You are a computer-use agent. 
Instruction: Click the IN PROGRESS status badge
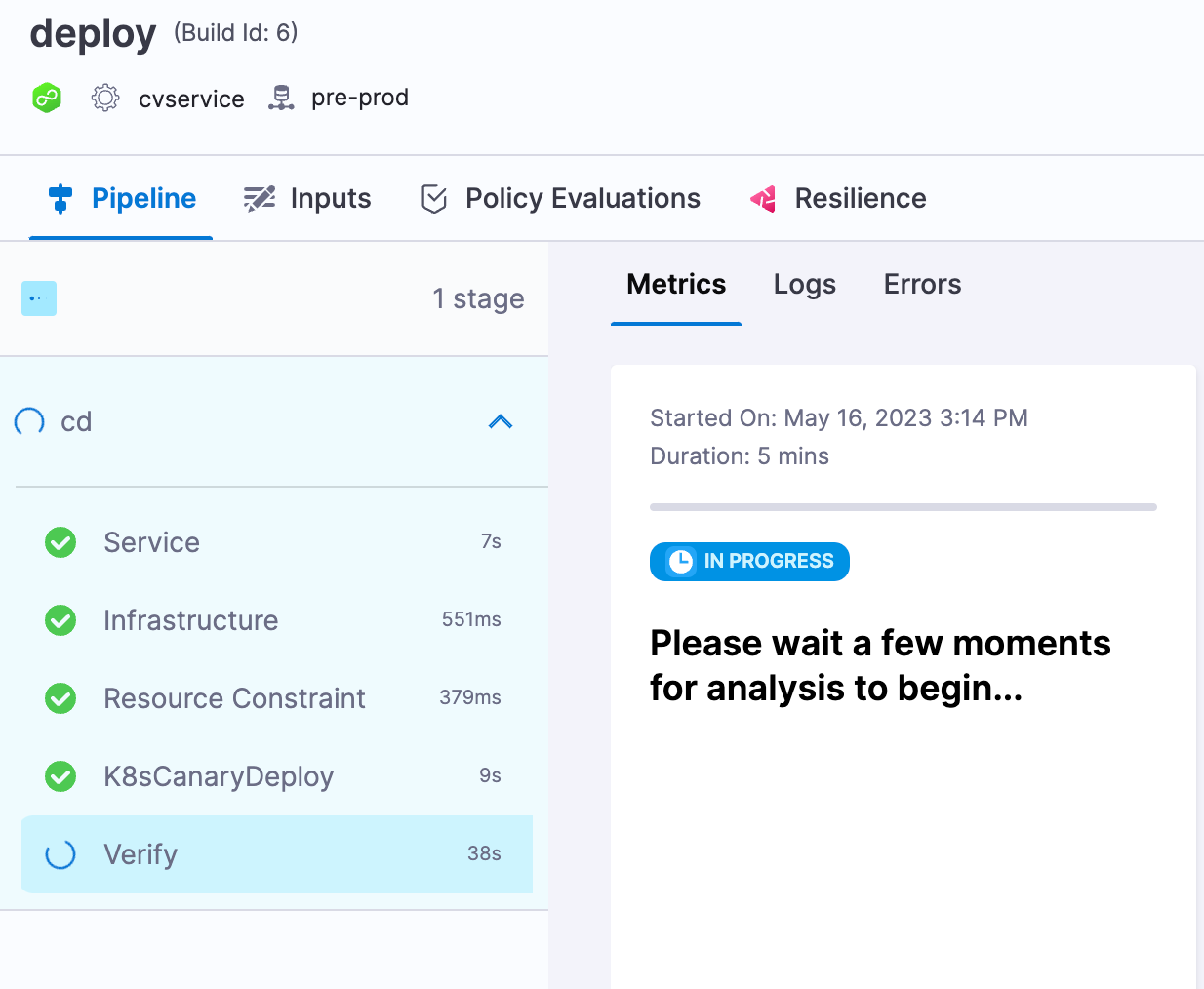[x=749, y=562]
